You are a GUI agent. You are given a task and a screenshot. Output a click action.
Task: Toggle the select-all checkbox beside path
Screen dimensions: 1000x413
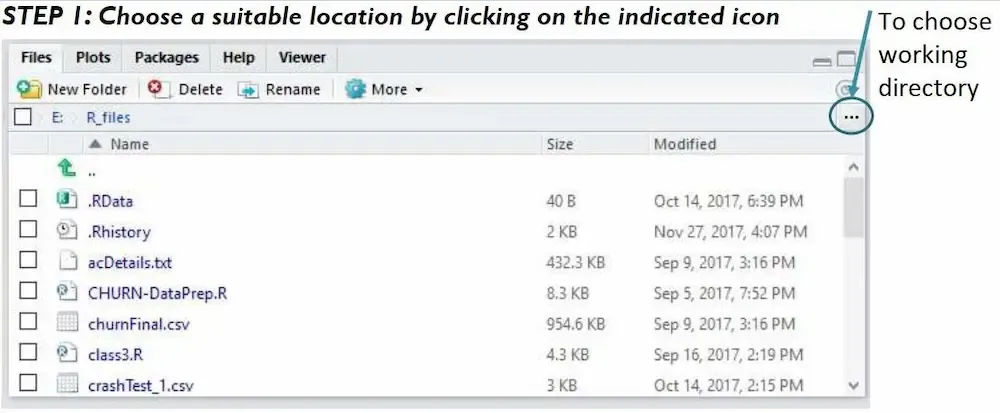(24, 117)
